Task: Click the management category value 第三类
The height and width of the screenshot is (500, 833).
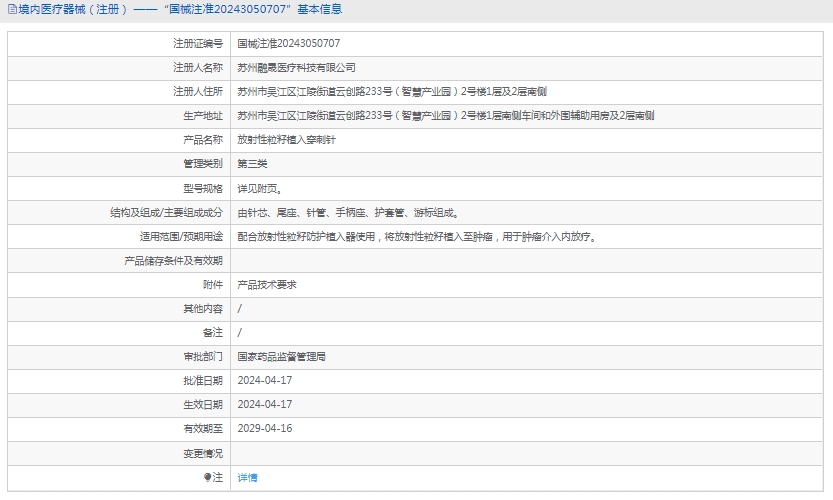Action: coord(252,164)
